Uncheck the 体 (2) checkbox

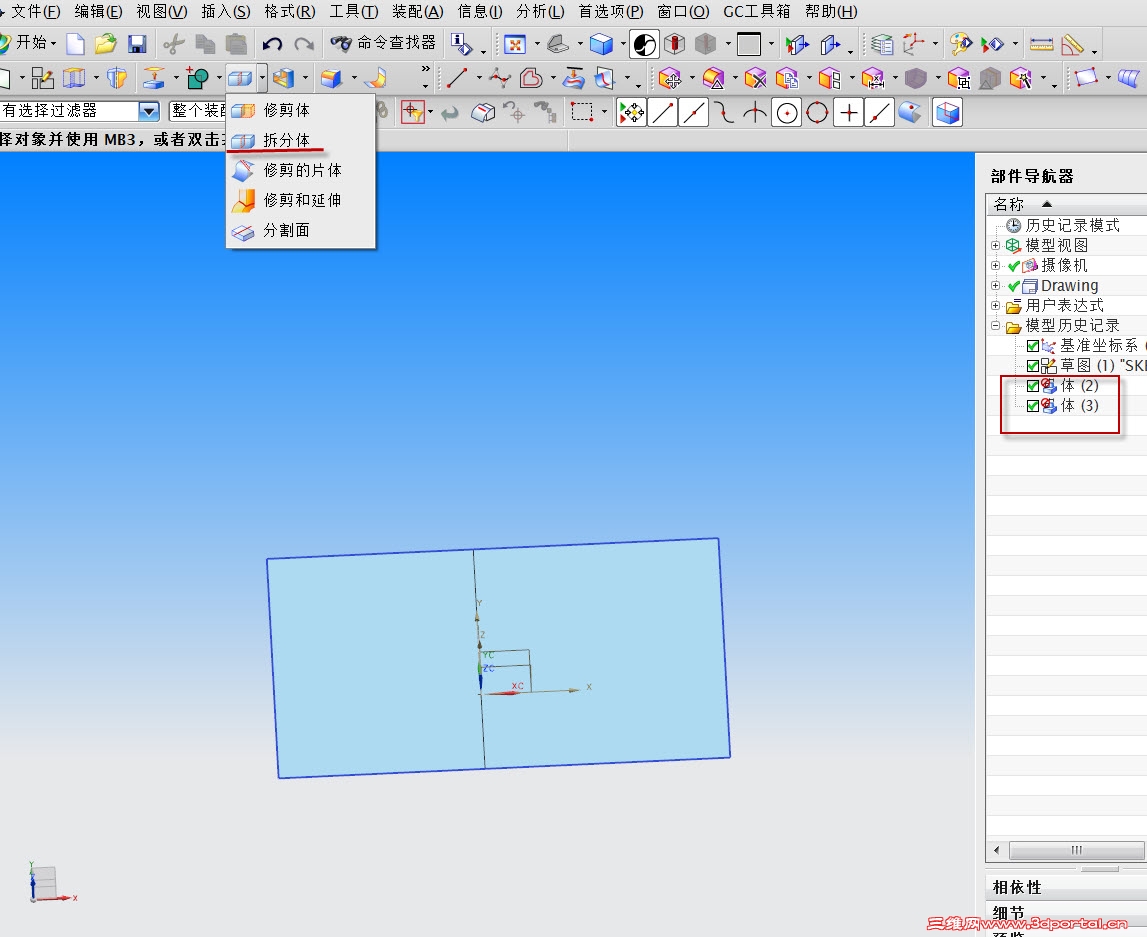pos(1033,385)
